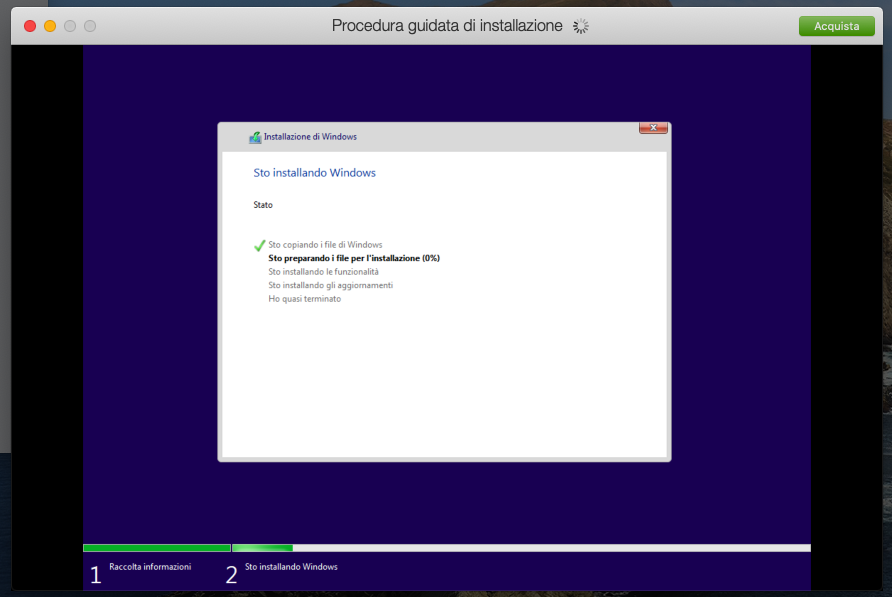The width and height of the screenshot is (892, 597).
Task: Click the green Acquista button
Action: tap(836, 26)
